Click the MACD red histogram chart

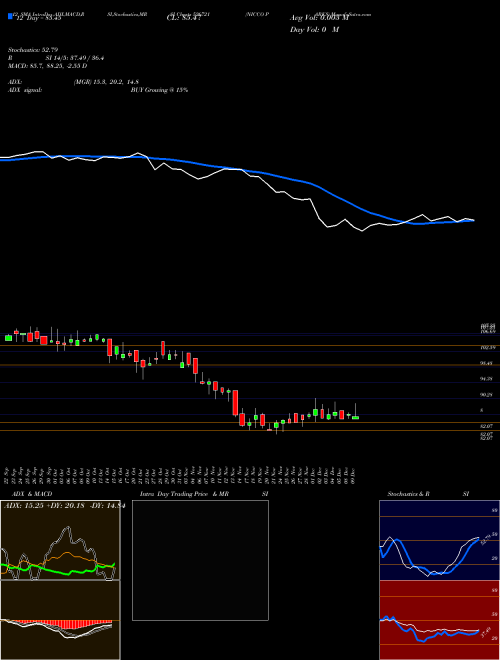point(60,620)
